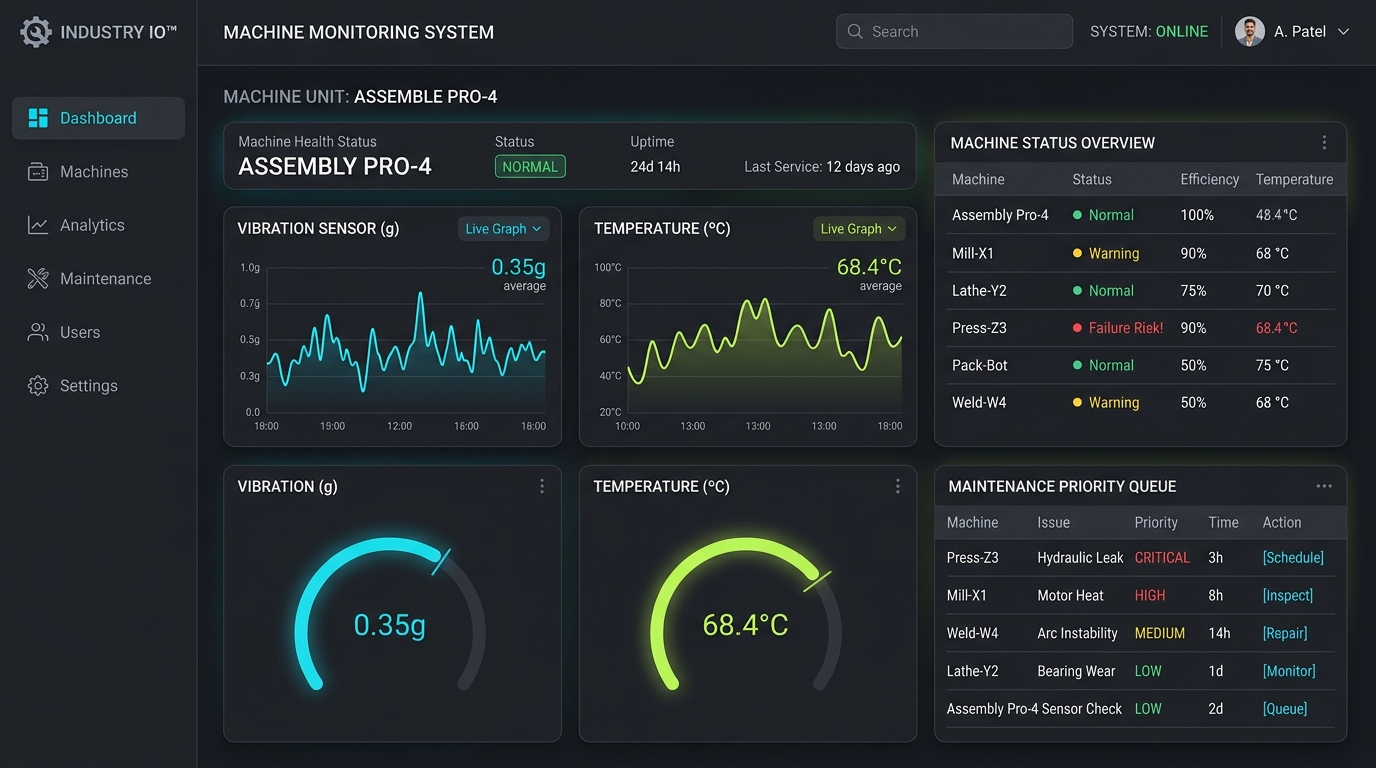The image size is (1376, 768).
Task: Click Pack-Bot row in status overview
Action: click(x=1140, y=365)
